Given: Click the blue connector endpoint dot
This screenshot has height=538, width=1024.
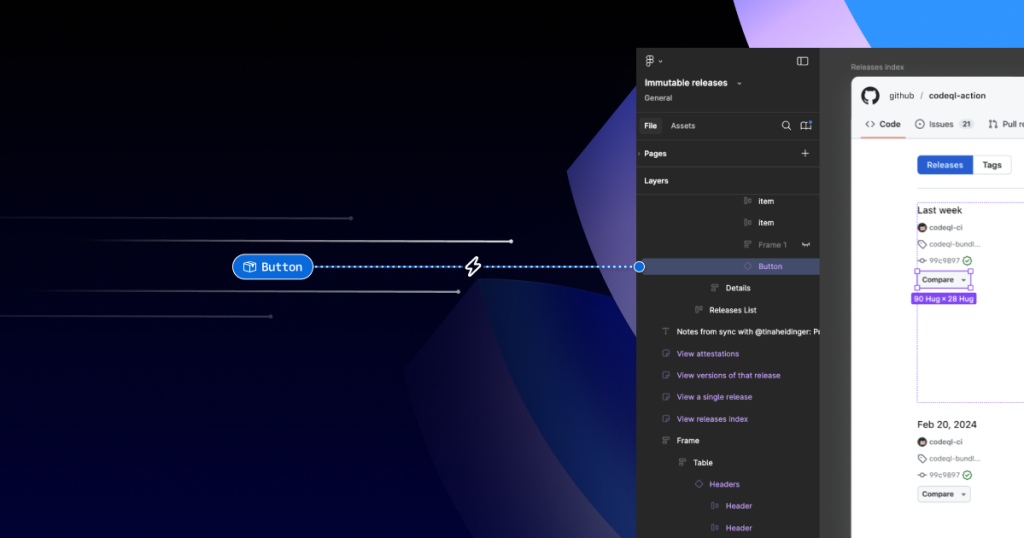Looking at the screenshot, I should click(x=639, y=267).
